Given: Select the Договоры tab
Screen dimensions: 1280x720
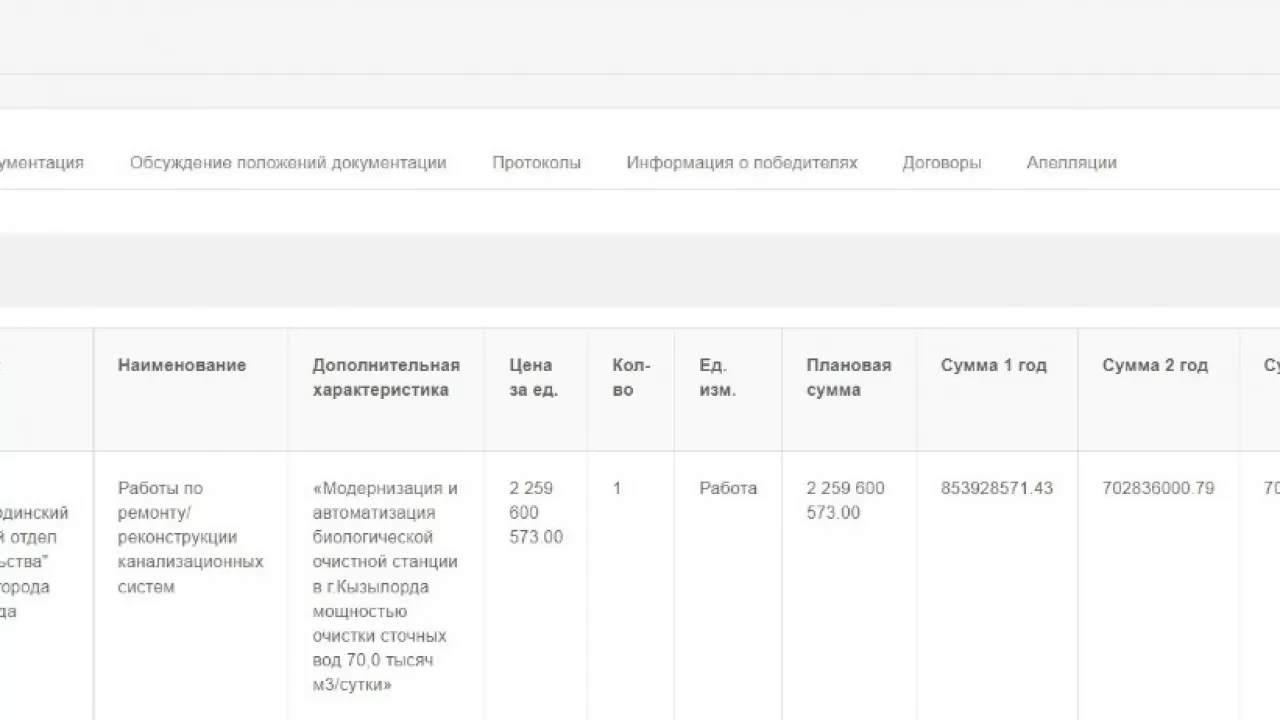Looking at the screenshot, I should click(x=941, y=162).
